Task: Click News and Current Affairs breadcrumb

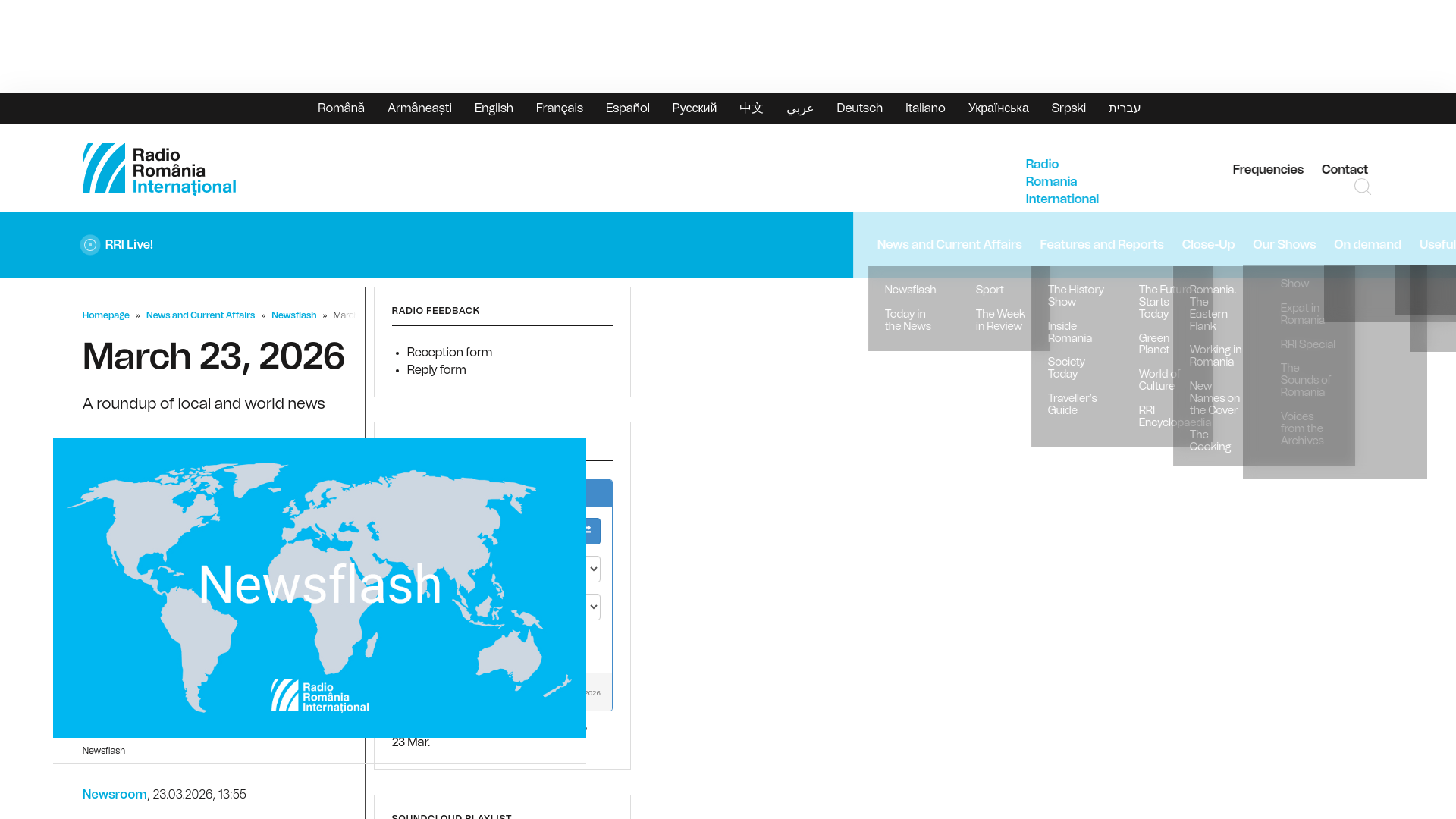Action: tap(200, 315)
